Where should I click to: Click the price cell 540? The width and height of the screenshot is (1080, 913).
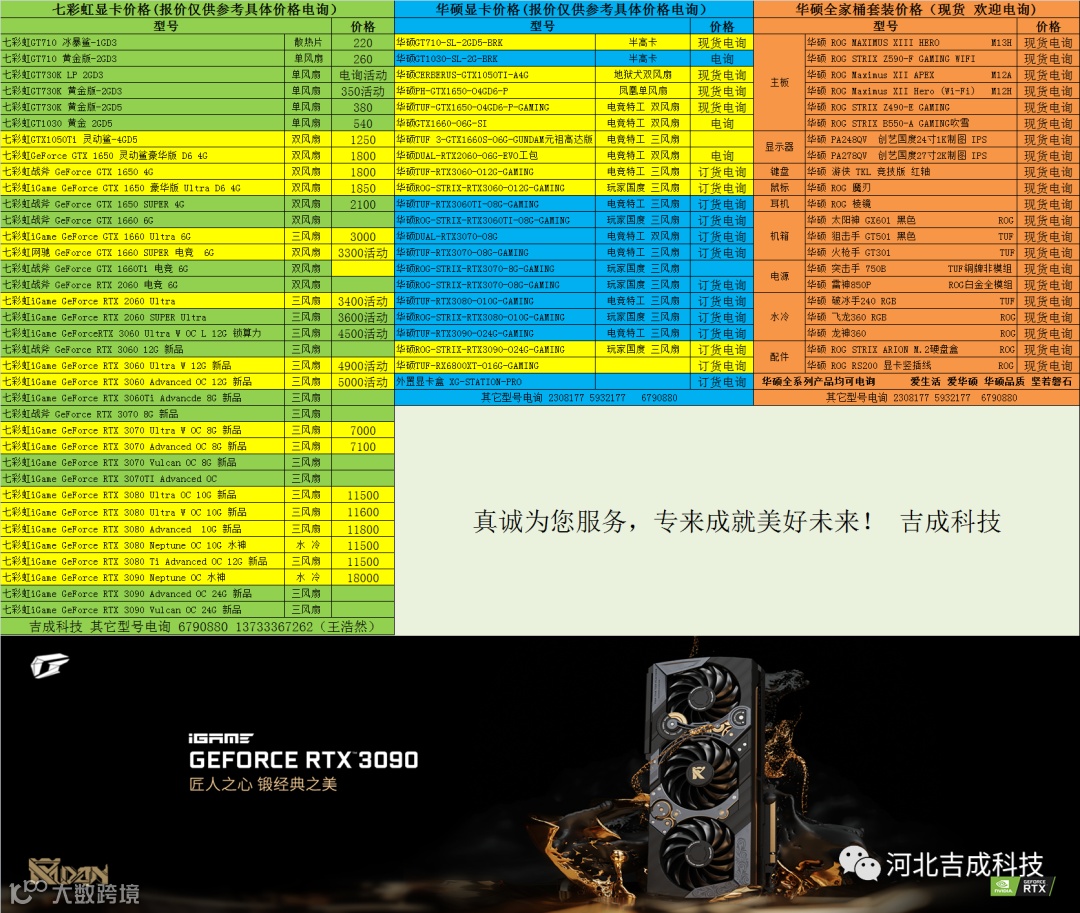pyautogui.click(x=363, y=124)
